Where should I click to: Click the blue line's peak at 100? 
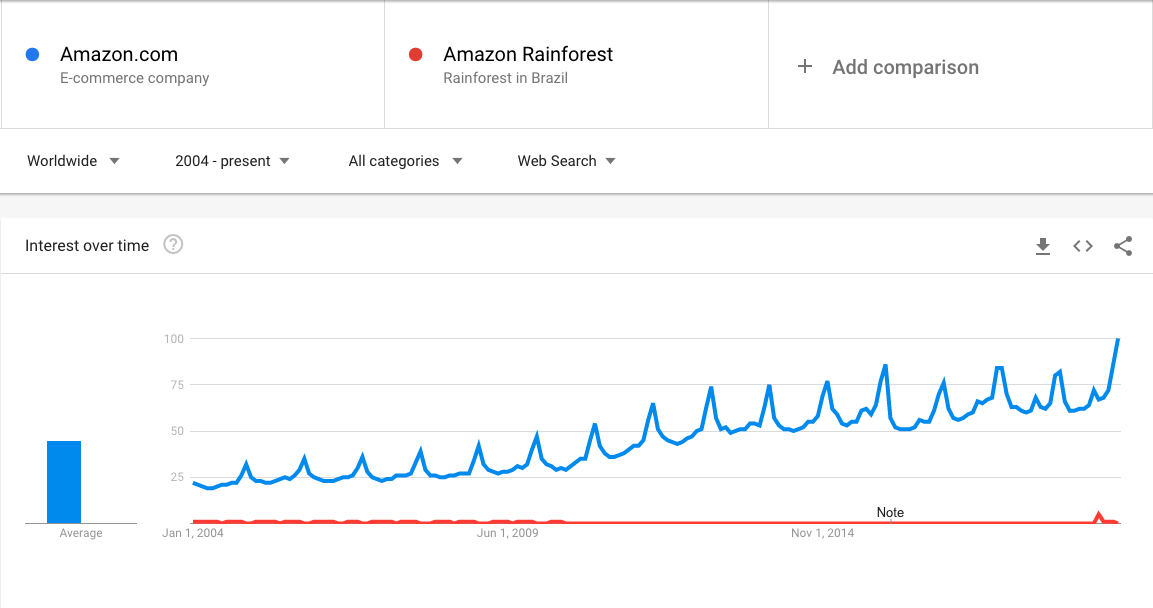(1117, 340)
